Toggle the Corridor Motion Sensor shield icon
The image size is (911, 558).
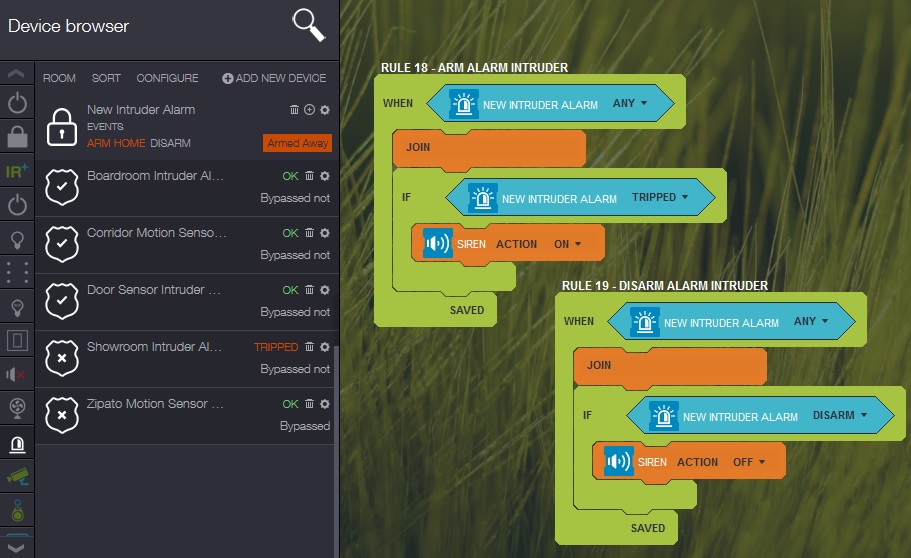62,244
